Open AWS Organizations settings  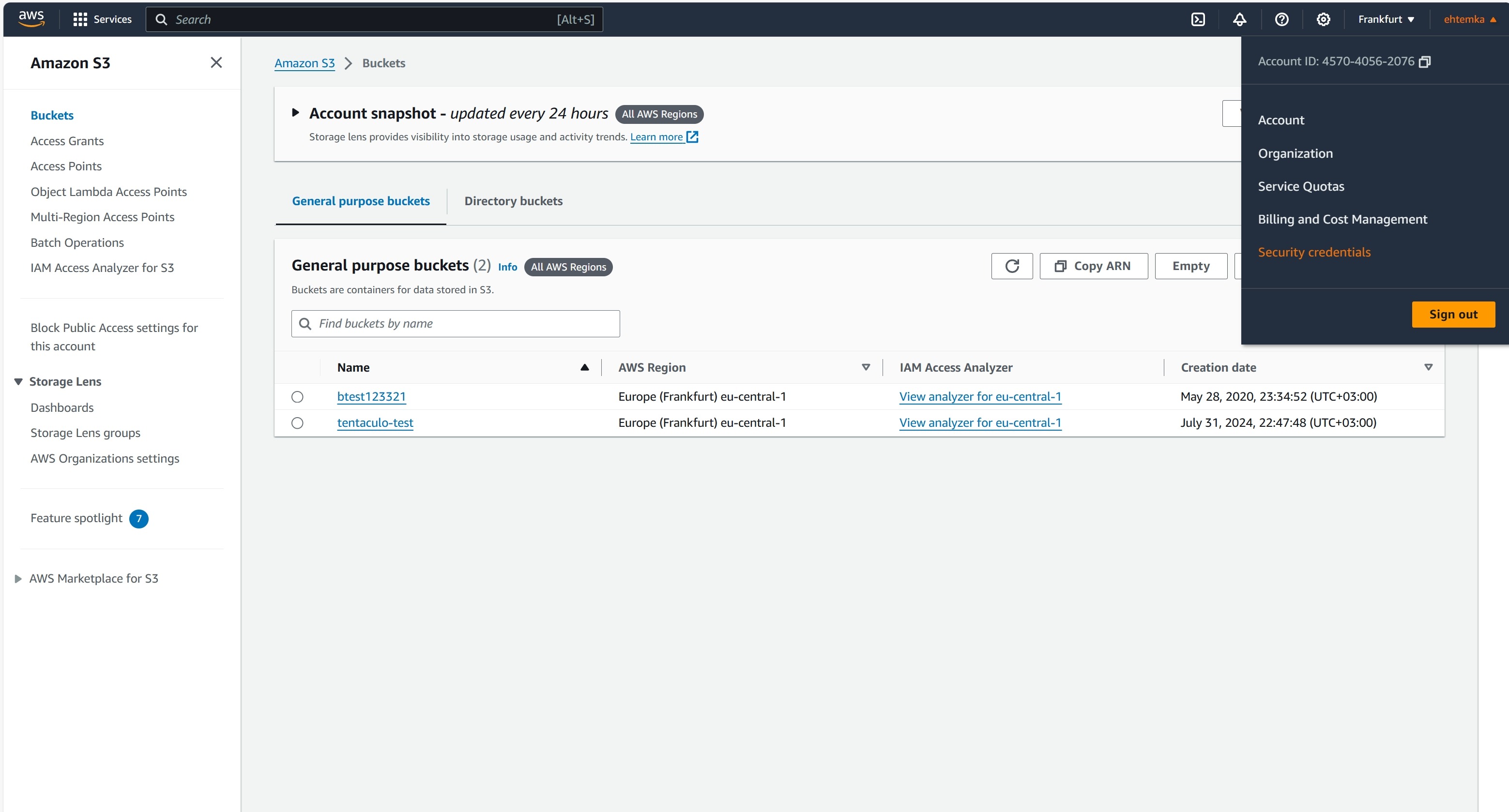(104, 458)
